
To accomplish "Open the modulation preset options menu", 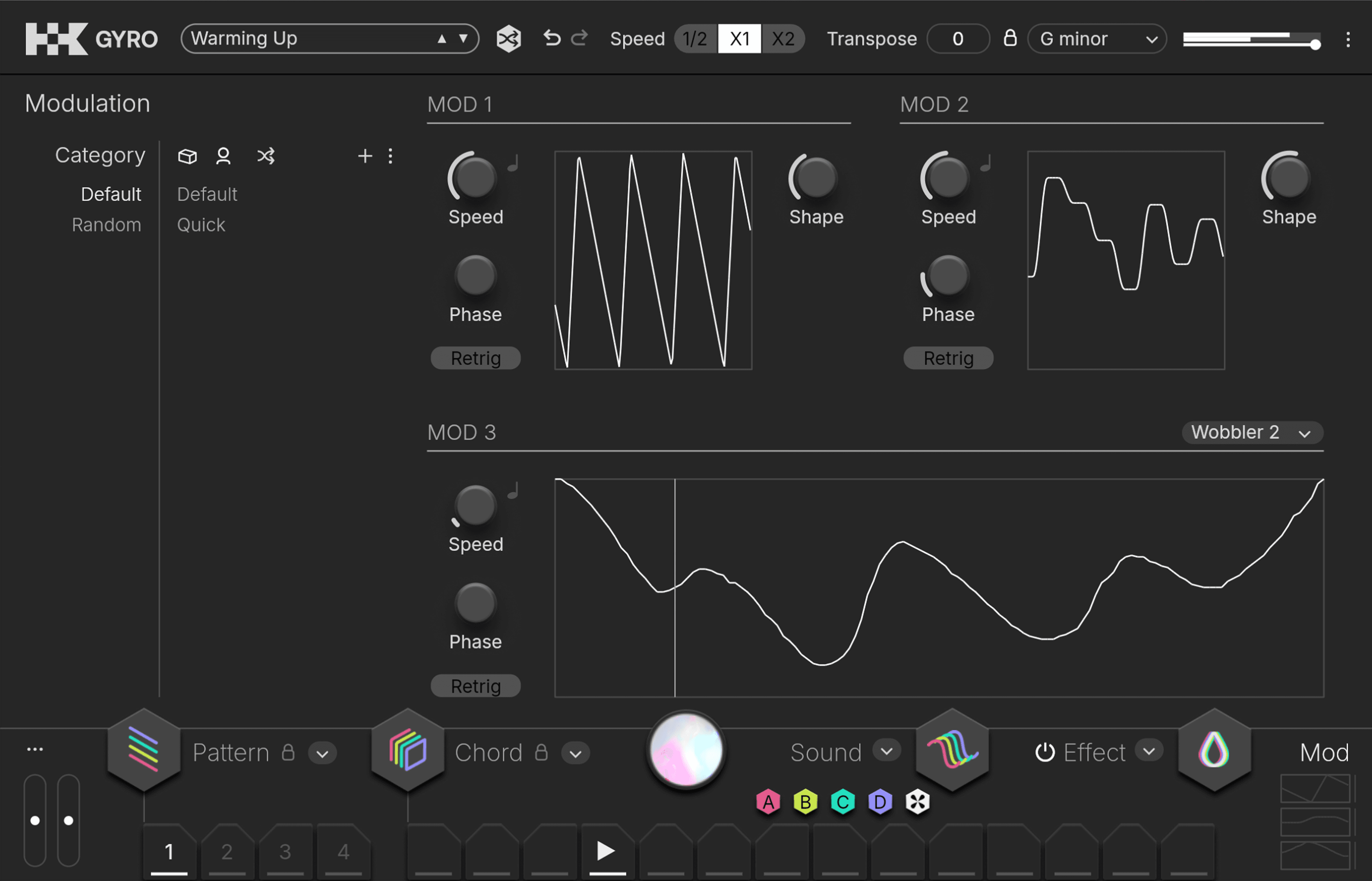I will [391, 156].
